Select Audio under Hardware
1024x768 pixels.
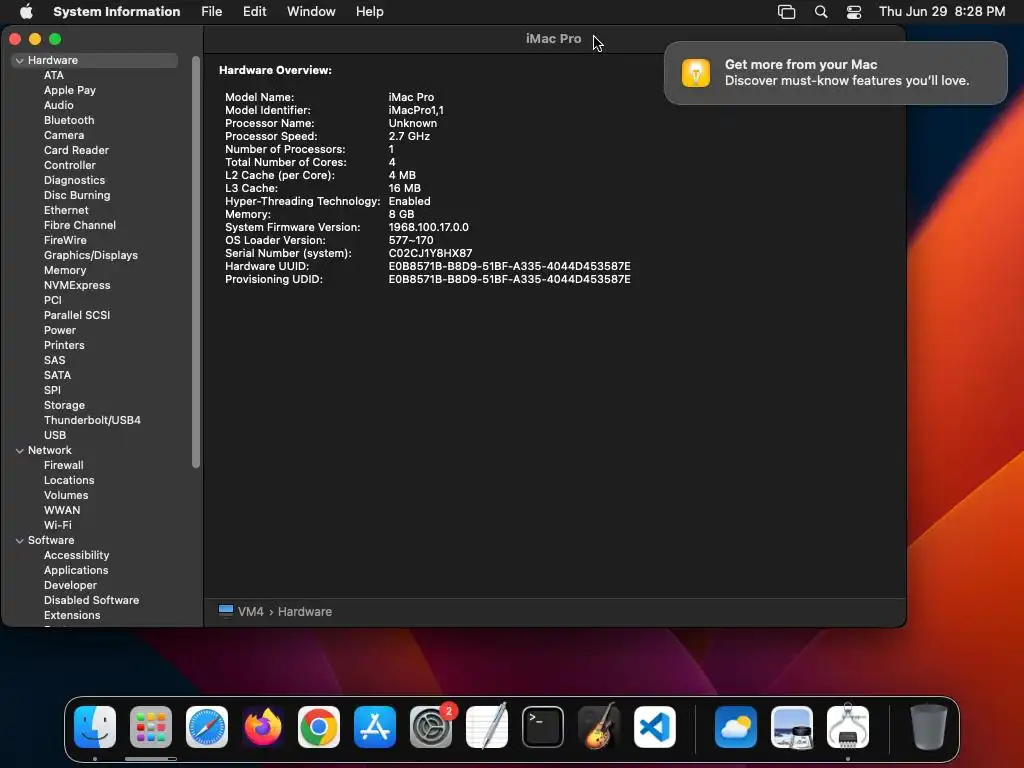59,105
